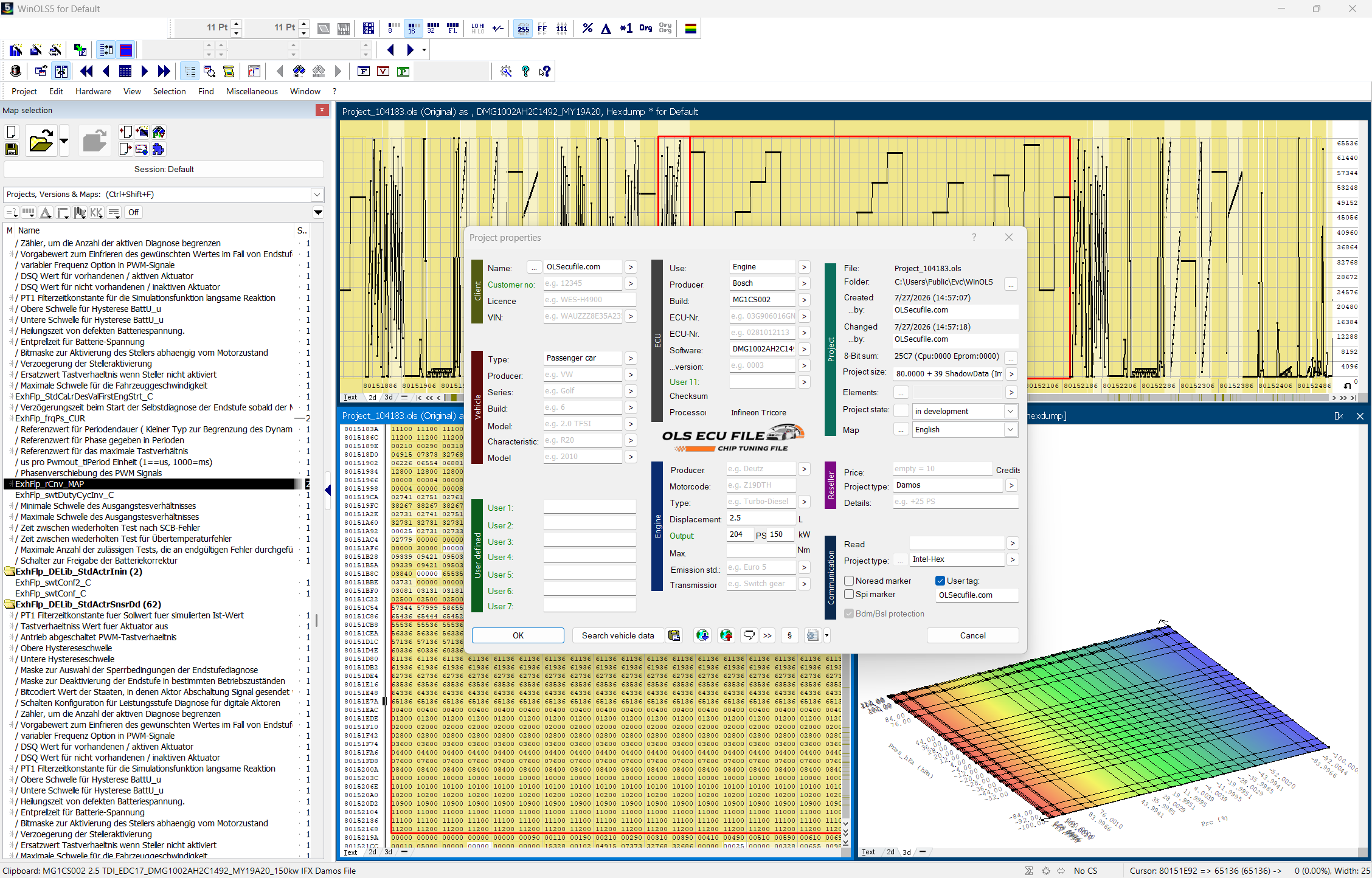
Task: Open the Selection menu
Action: [169, 91]
